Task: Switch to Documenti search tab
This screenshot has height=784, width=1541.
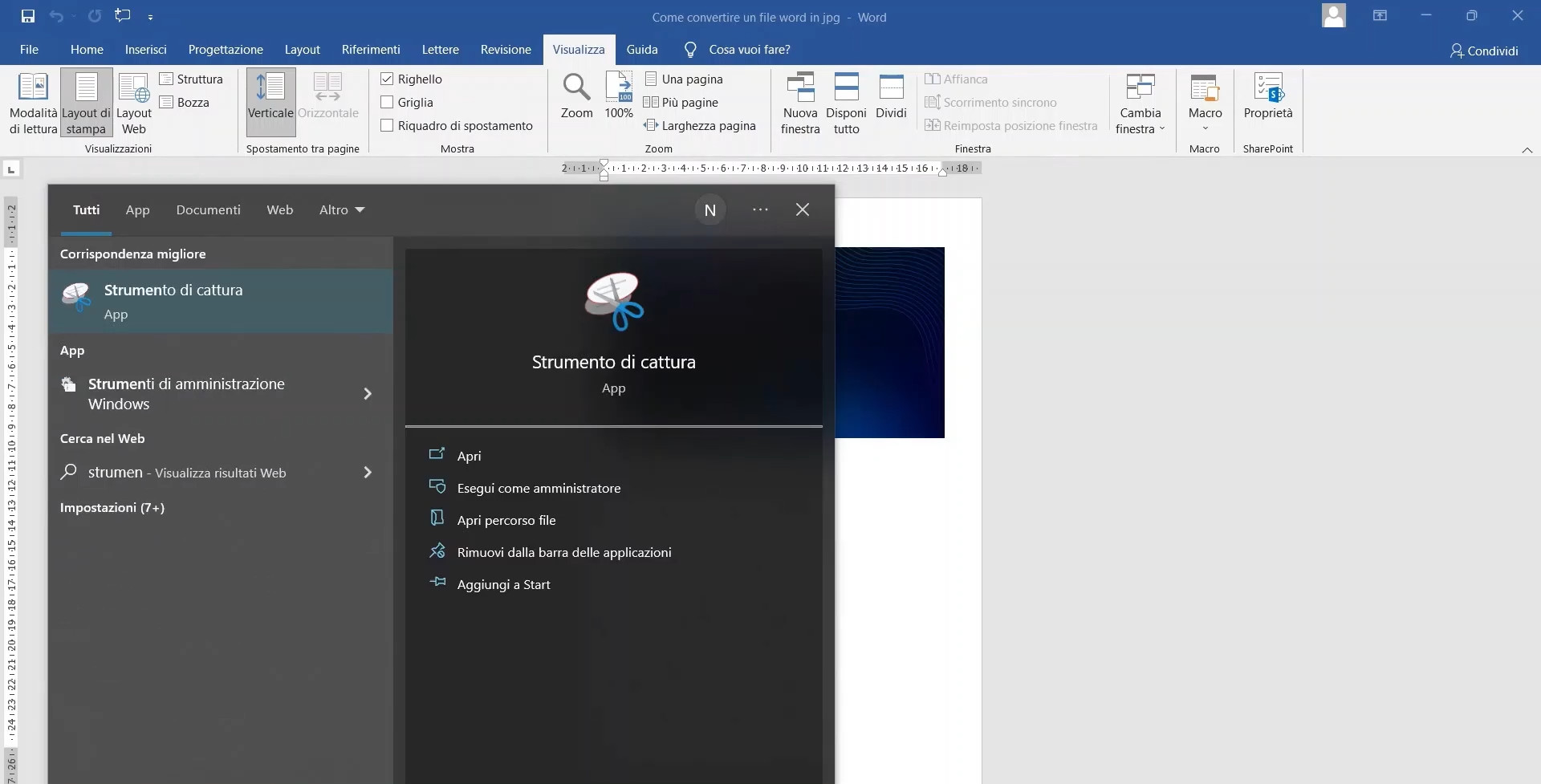Action: [208, 210]
